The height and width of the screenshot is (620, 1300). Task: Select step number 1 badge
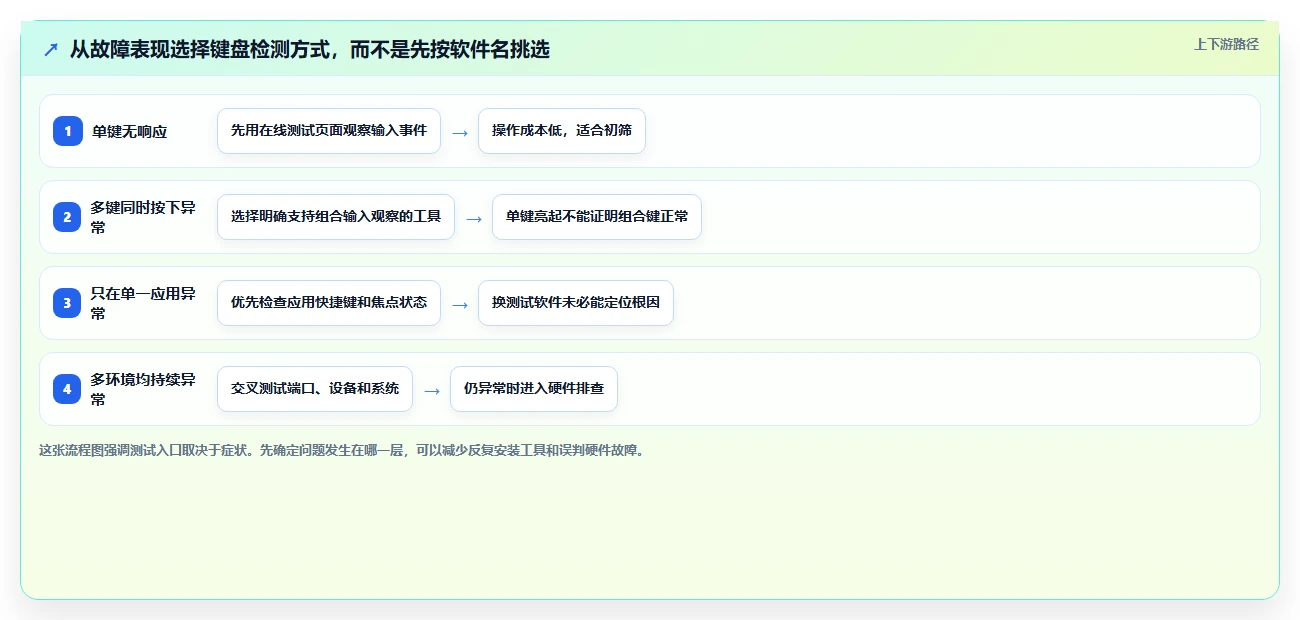pyautogui.click(x=68, y=131)
